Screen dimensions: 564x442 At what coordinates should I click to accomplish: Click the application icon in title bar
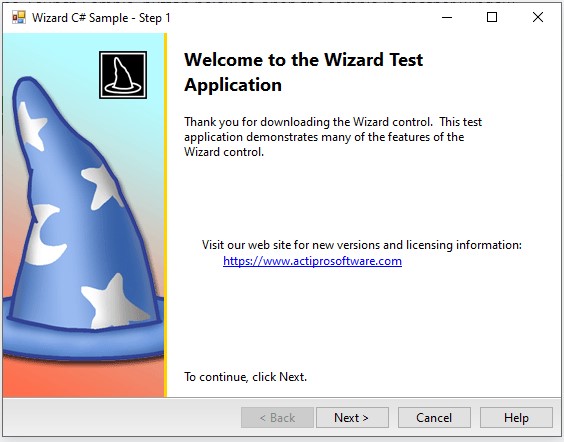pyautogui.click(x=19, y=17)
